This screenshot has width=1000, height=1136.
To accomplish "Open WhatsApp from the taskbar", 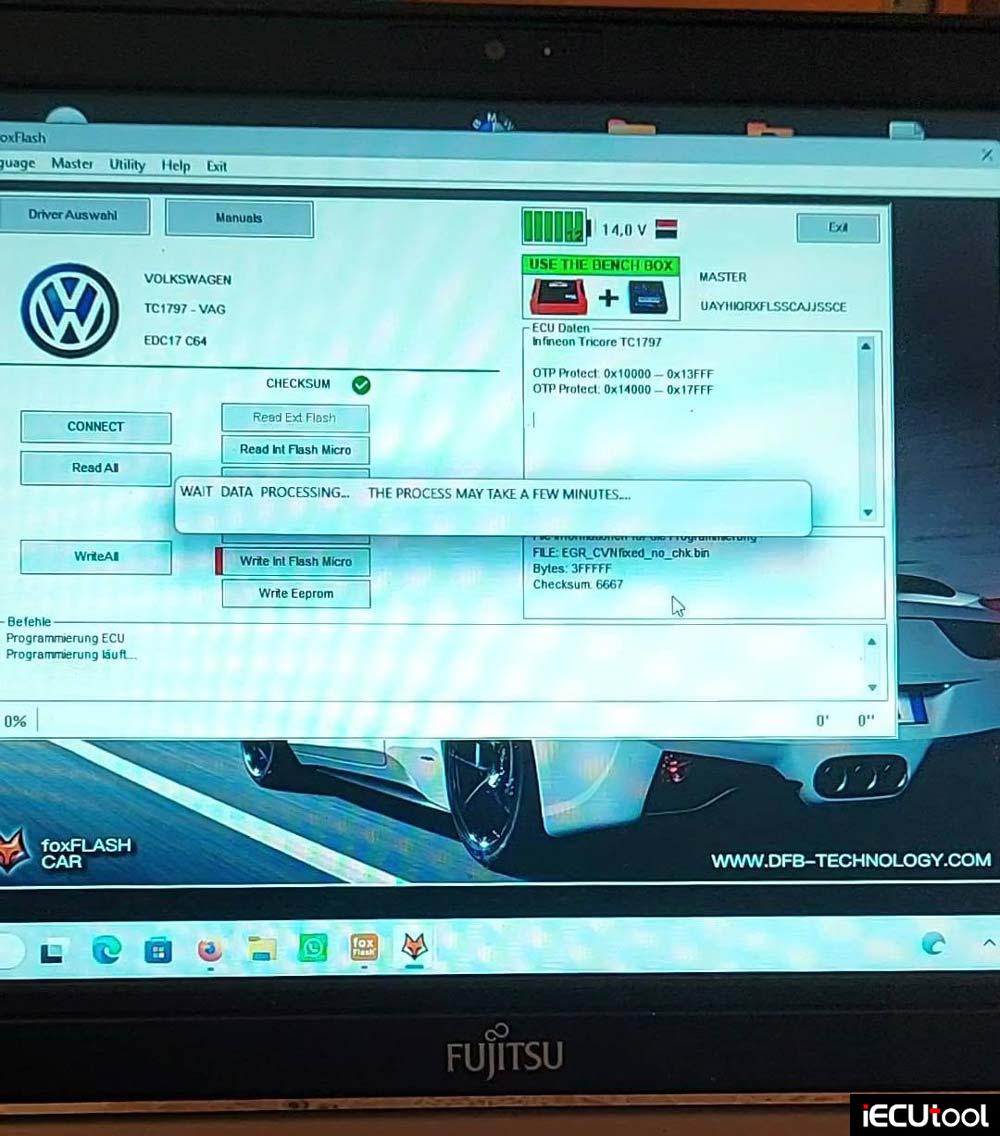I will tap(313, 948).
